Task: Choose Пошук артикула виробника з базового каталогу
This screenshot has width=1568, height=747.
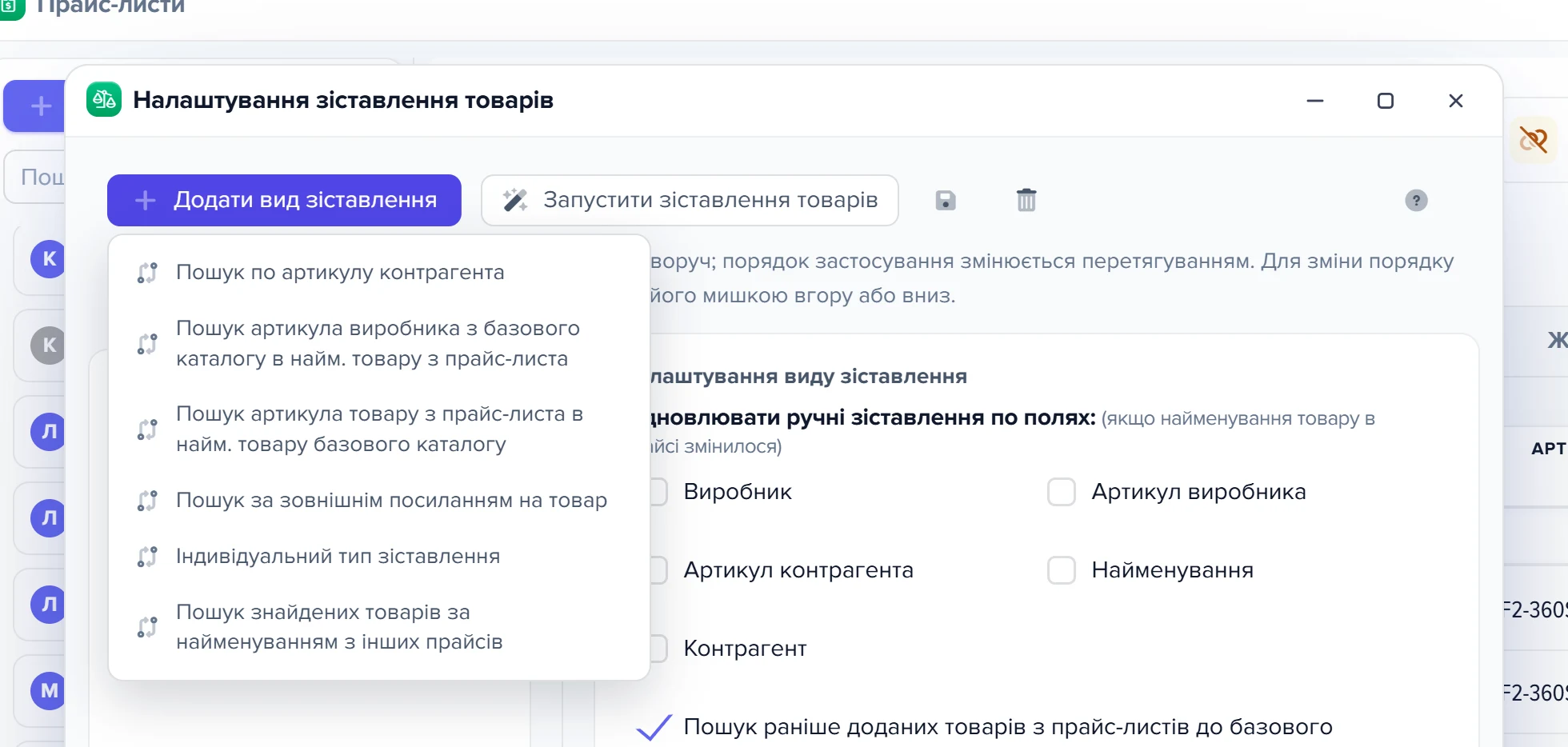Action: (379, 344)
